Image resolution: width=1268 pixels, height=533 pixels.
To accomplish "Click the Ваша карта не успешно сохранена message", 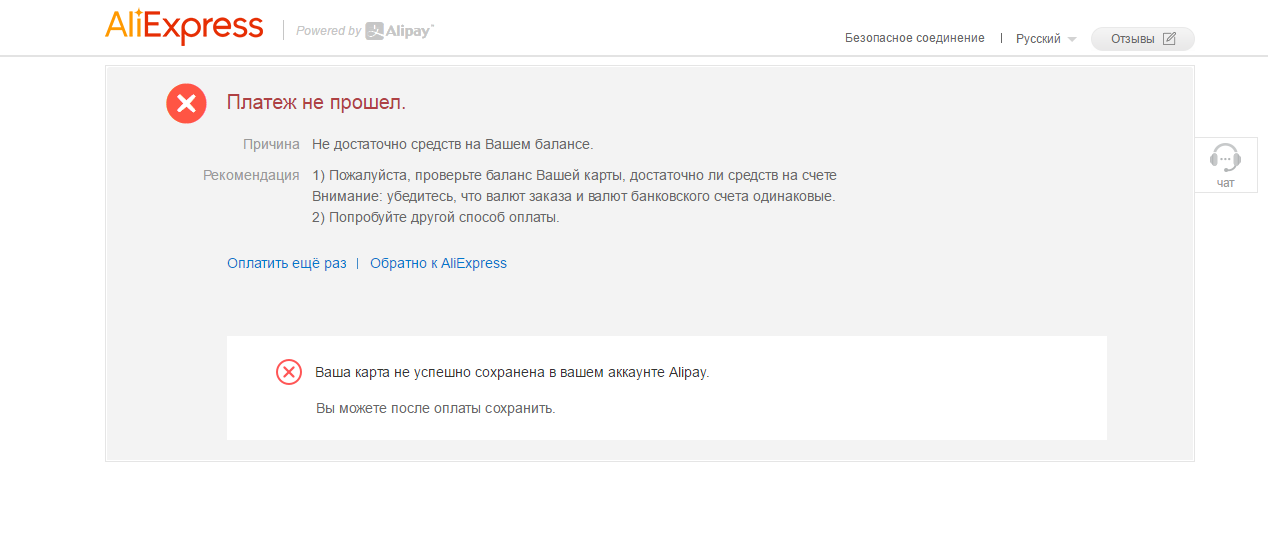I will tap(512, 372).
